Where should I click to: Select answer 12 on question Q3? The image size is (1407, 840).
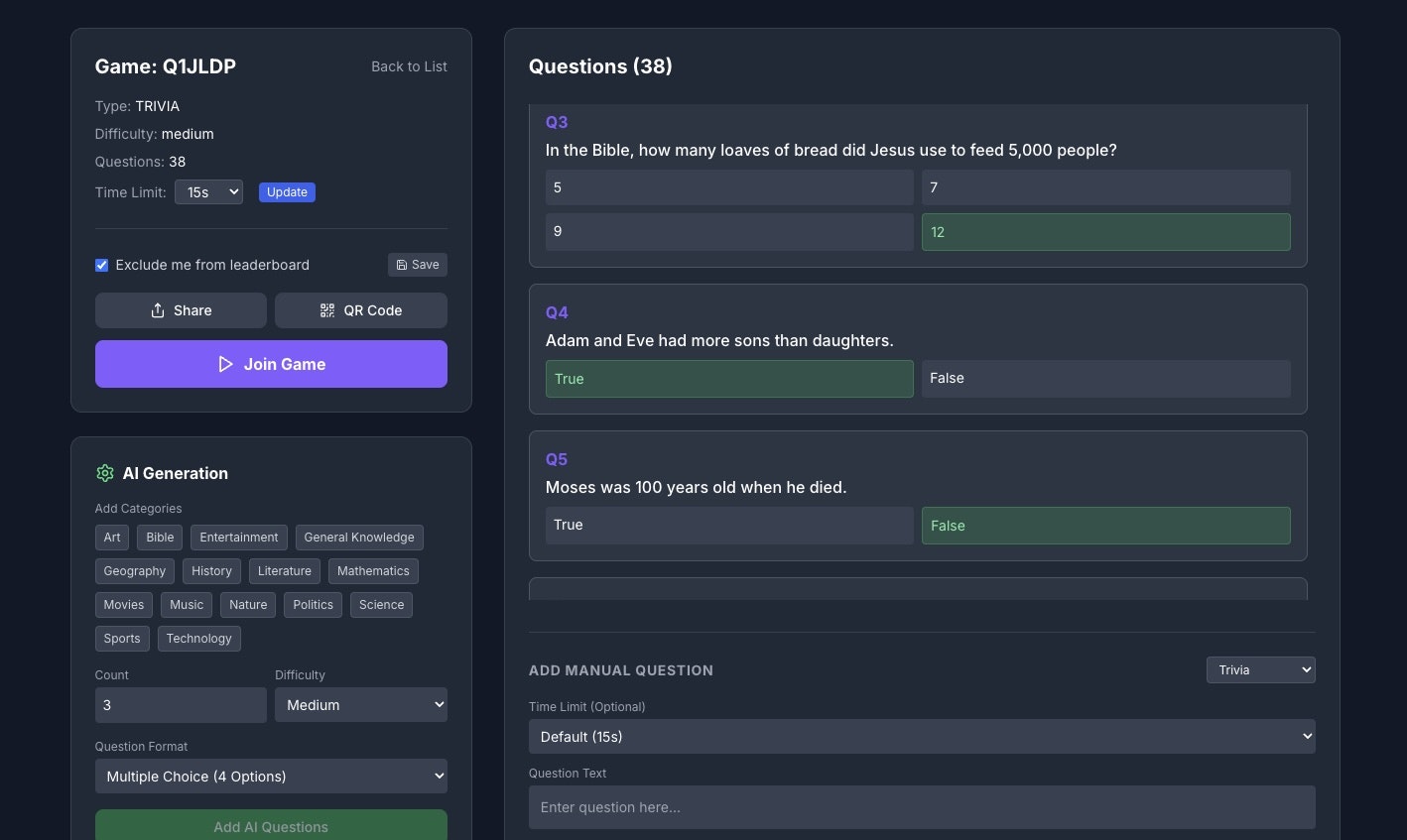pos(1104,231)
